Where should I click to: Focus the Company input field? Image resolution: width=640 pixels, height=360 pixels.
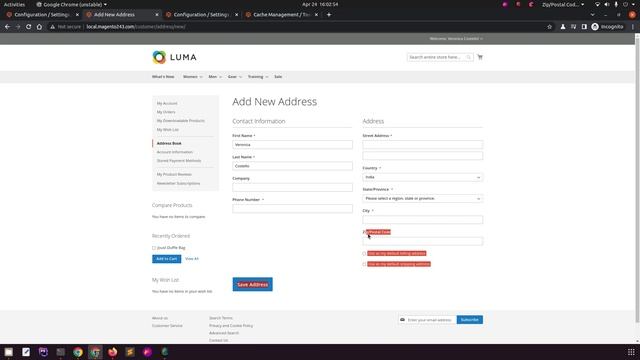293,187
